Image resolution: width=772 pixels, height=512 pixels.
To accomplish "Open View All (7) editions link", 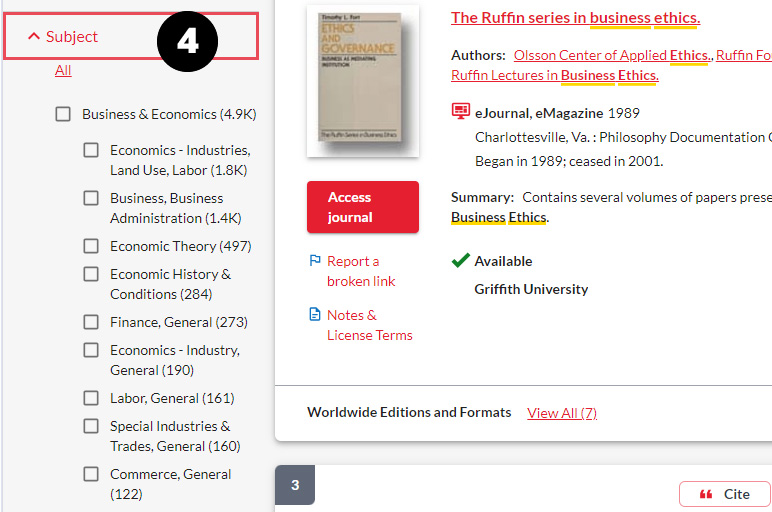I will [x=561, y=413].
